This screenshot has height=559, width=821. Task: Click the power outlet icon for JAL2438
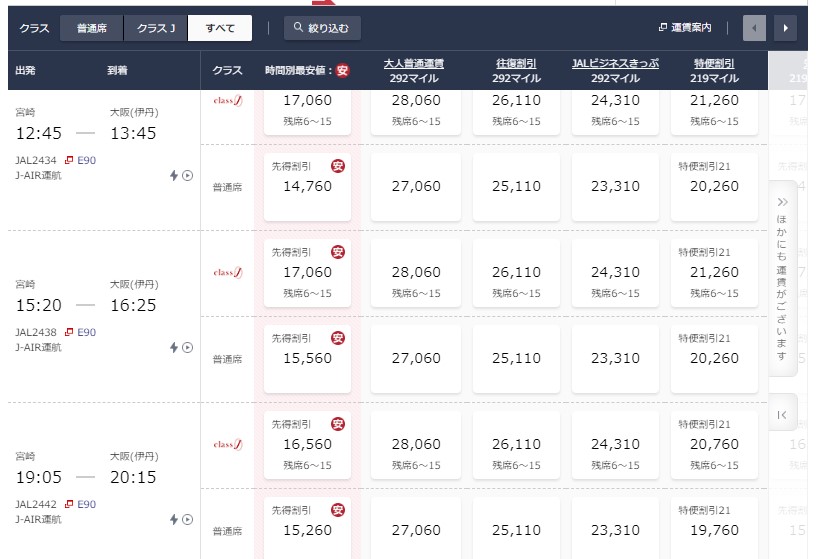(x=174, y=348)
